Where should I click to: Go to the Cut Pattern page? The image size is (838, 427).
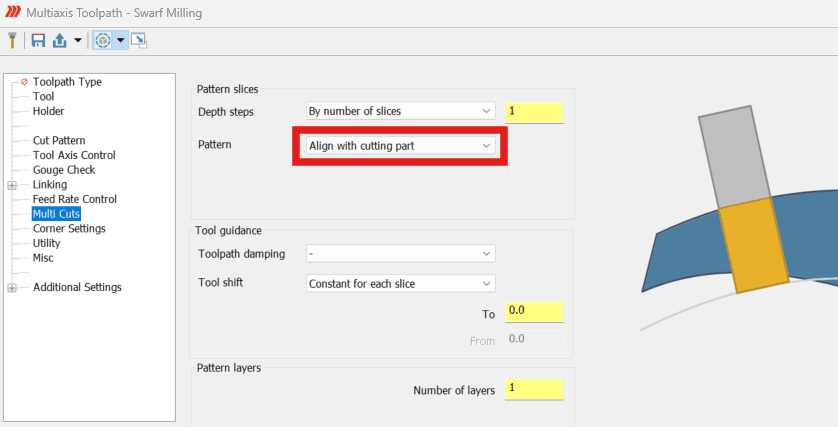click(59, 141)
